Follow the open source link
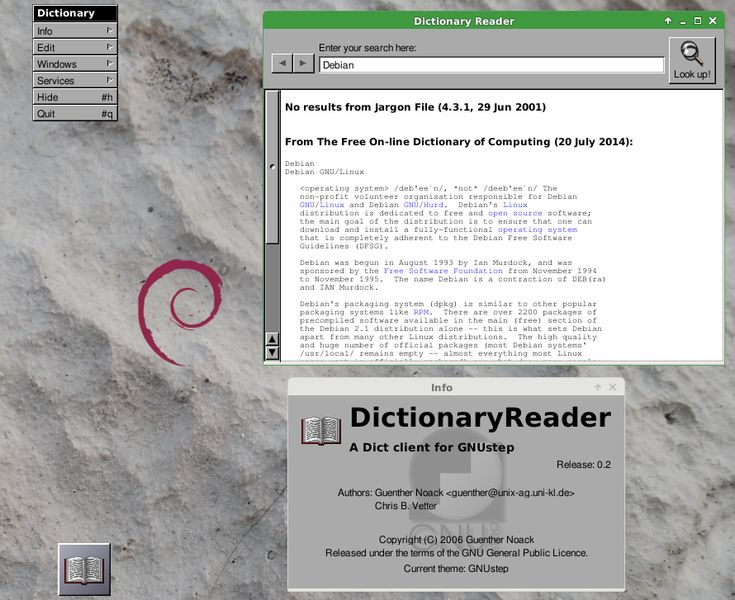 coord(515,213)
